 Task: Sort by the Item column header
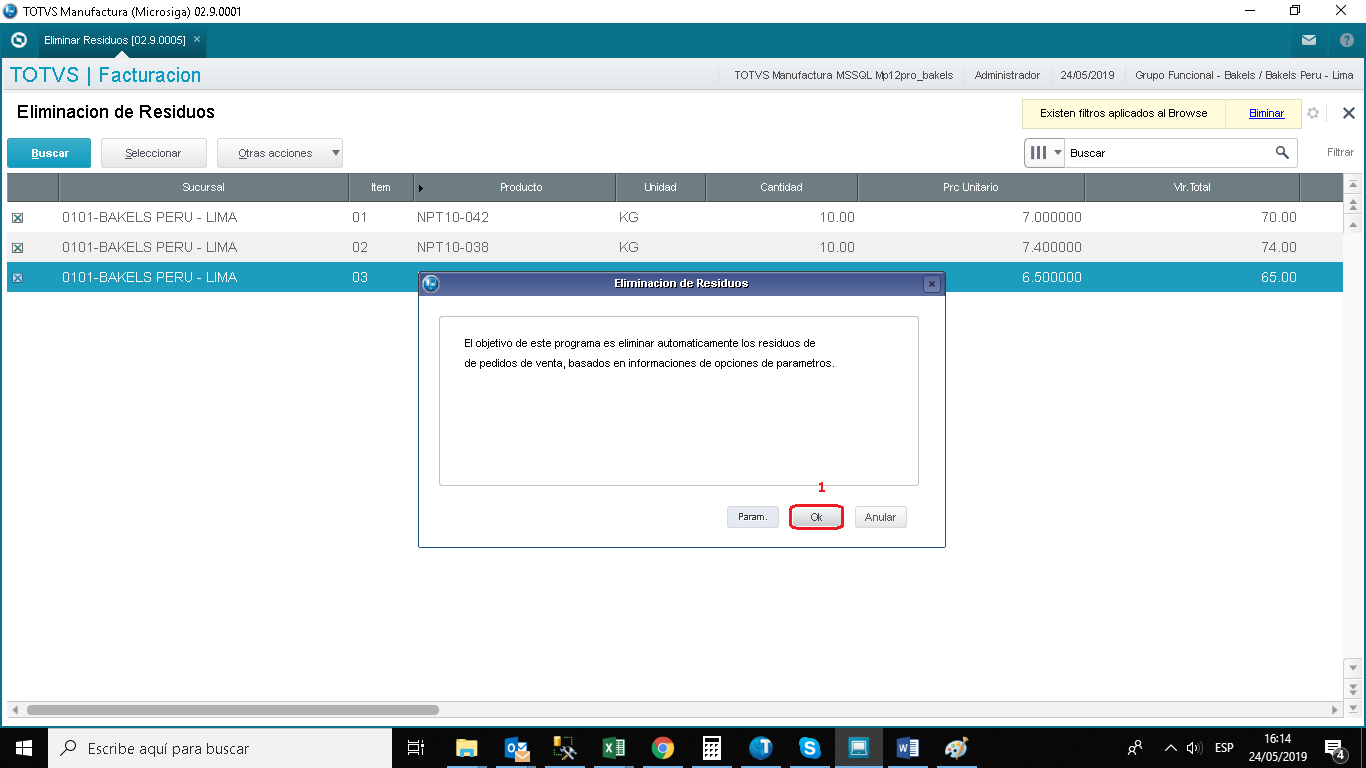coord(380,187)
